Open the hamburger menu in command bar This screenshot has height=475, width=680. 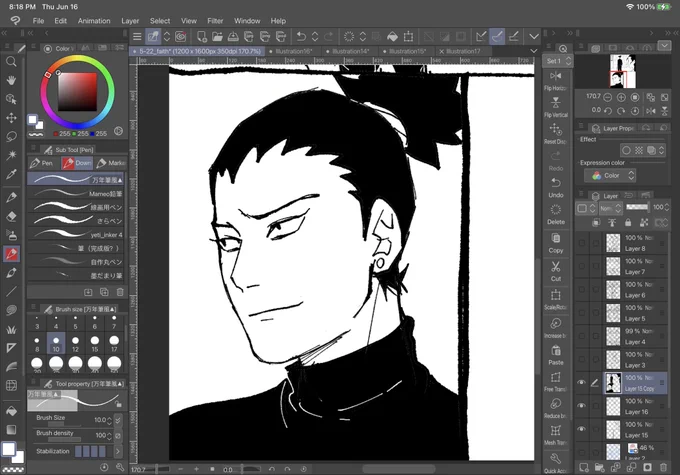coord(137,37)
